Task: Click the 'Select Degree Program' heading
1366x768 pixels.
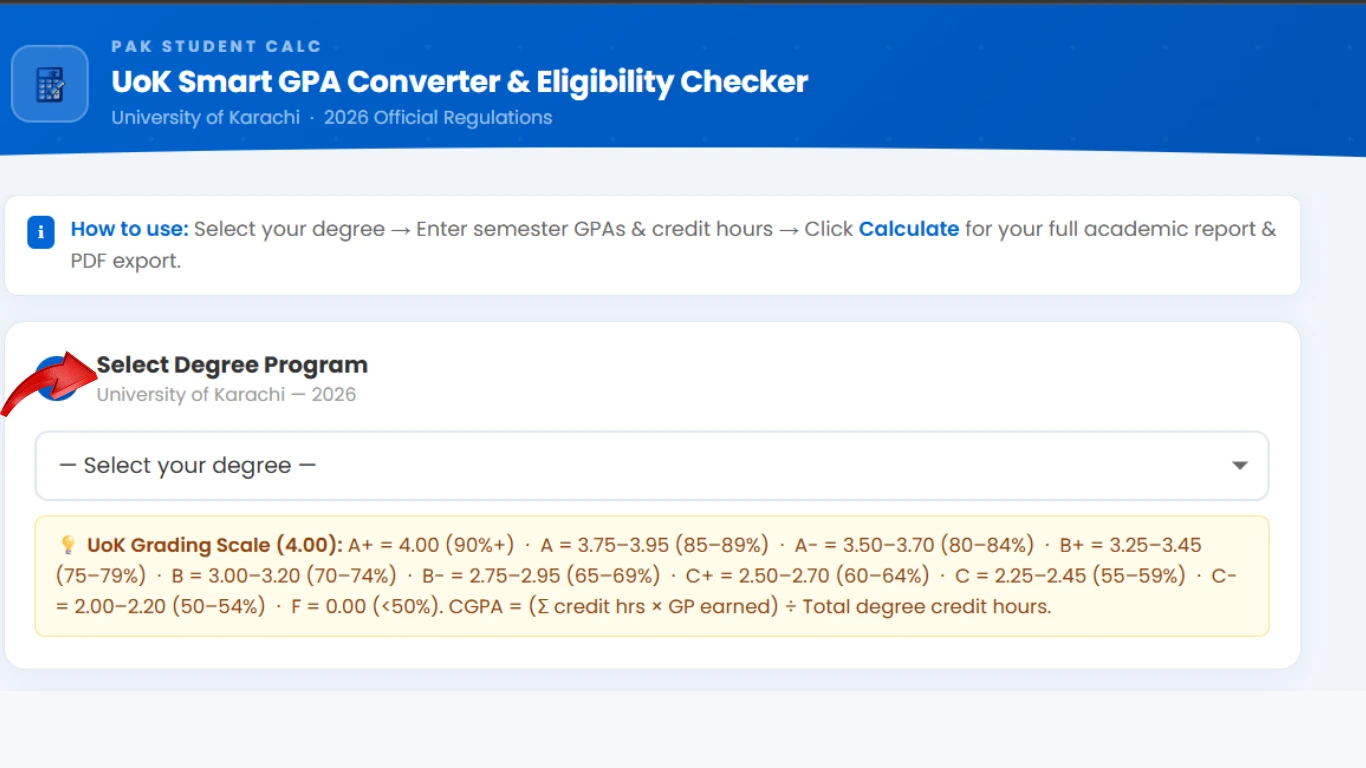Action: click(232, 365)
